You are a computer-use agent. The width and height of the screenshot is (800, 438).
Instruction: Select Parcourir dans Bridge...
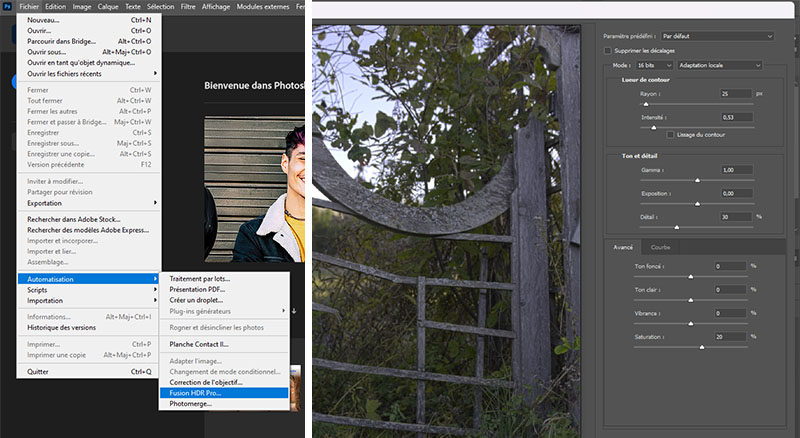pos(89,41)
